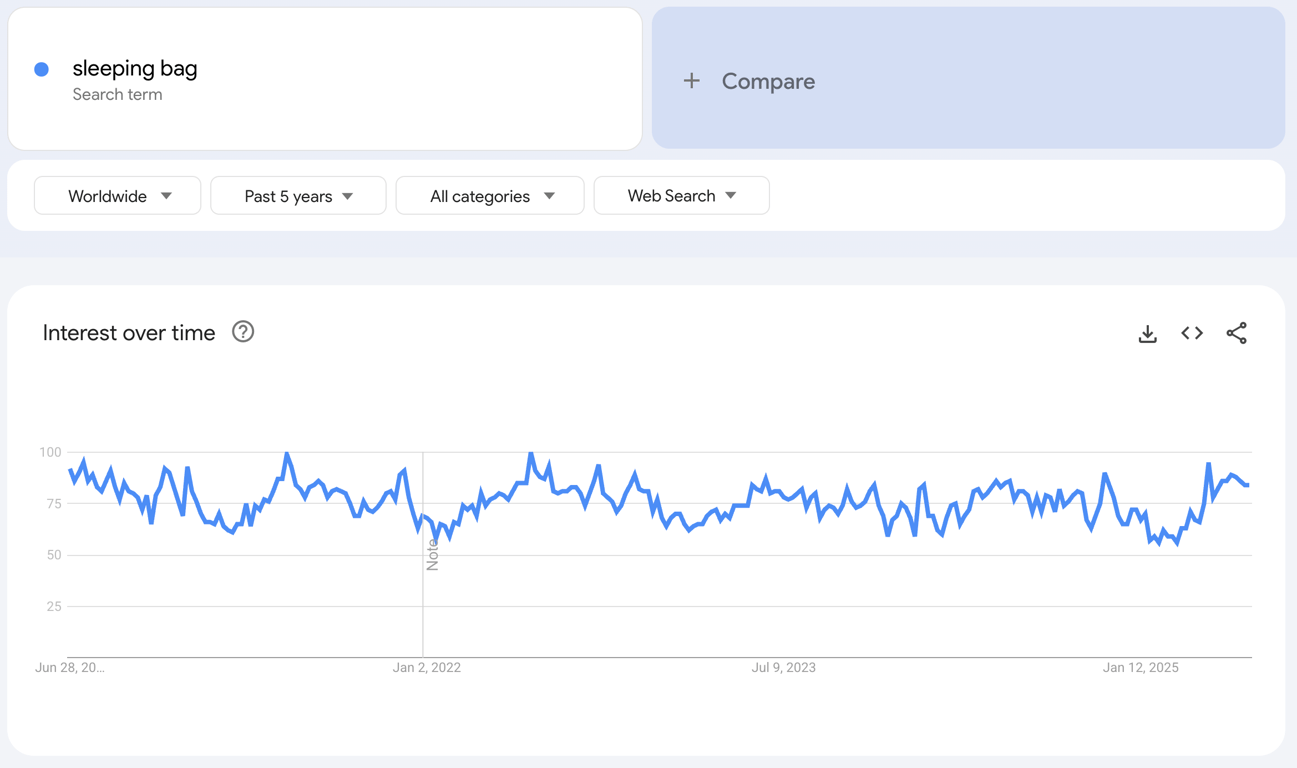This screenshot has width=1297, height=768.
Task: Click the help icon next to Interest over time
Action: (242, 332)
